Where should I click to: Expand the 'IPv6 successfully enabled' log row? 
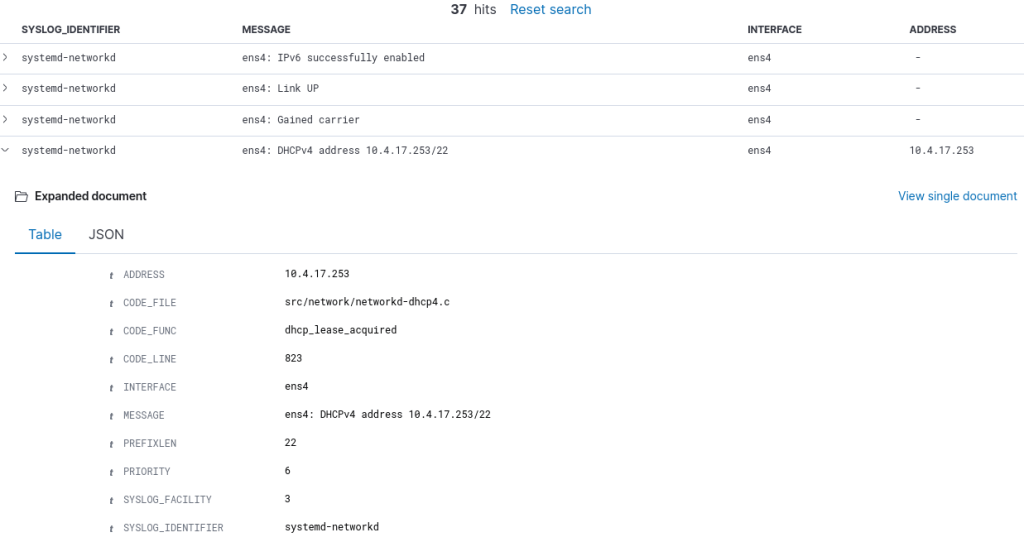click(6, 58)
